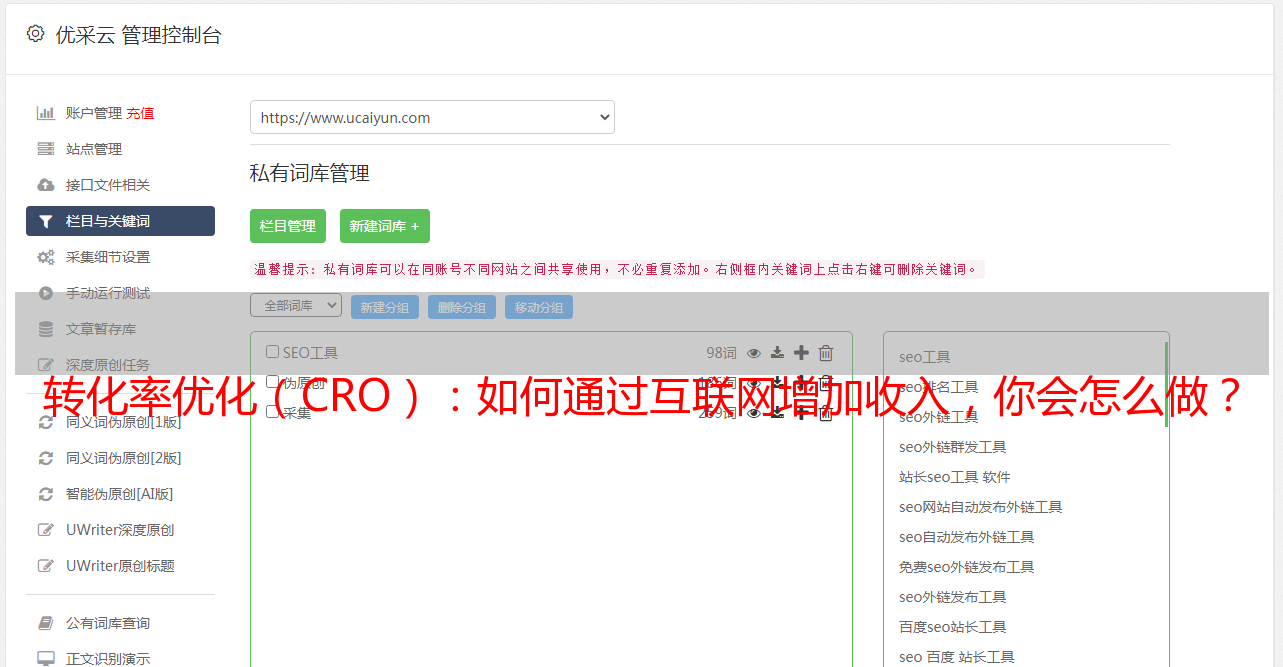This screenshot has height=667, width=1283.
Task: Tick the 采集 library checkbox
Action: [x=272, y=412]
